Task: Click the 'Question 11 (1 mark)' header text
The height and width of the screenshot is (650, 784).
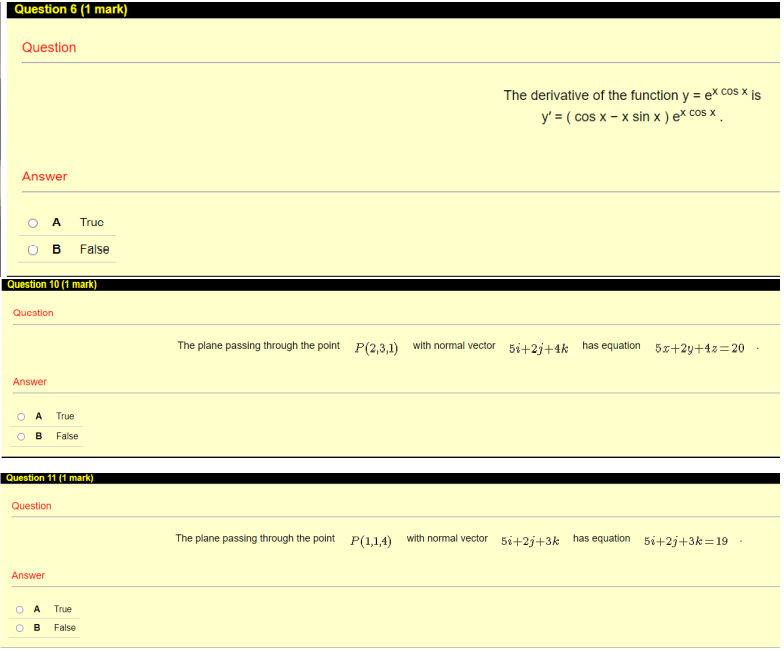Action: coord(50,478)
